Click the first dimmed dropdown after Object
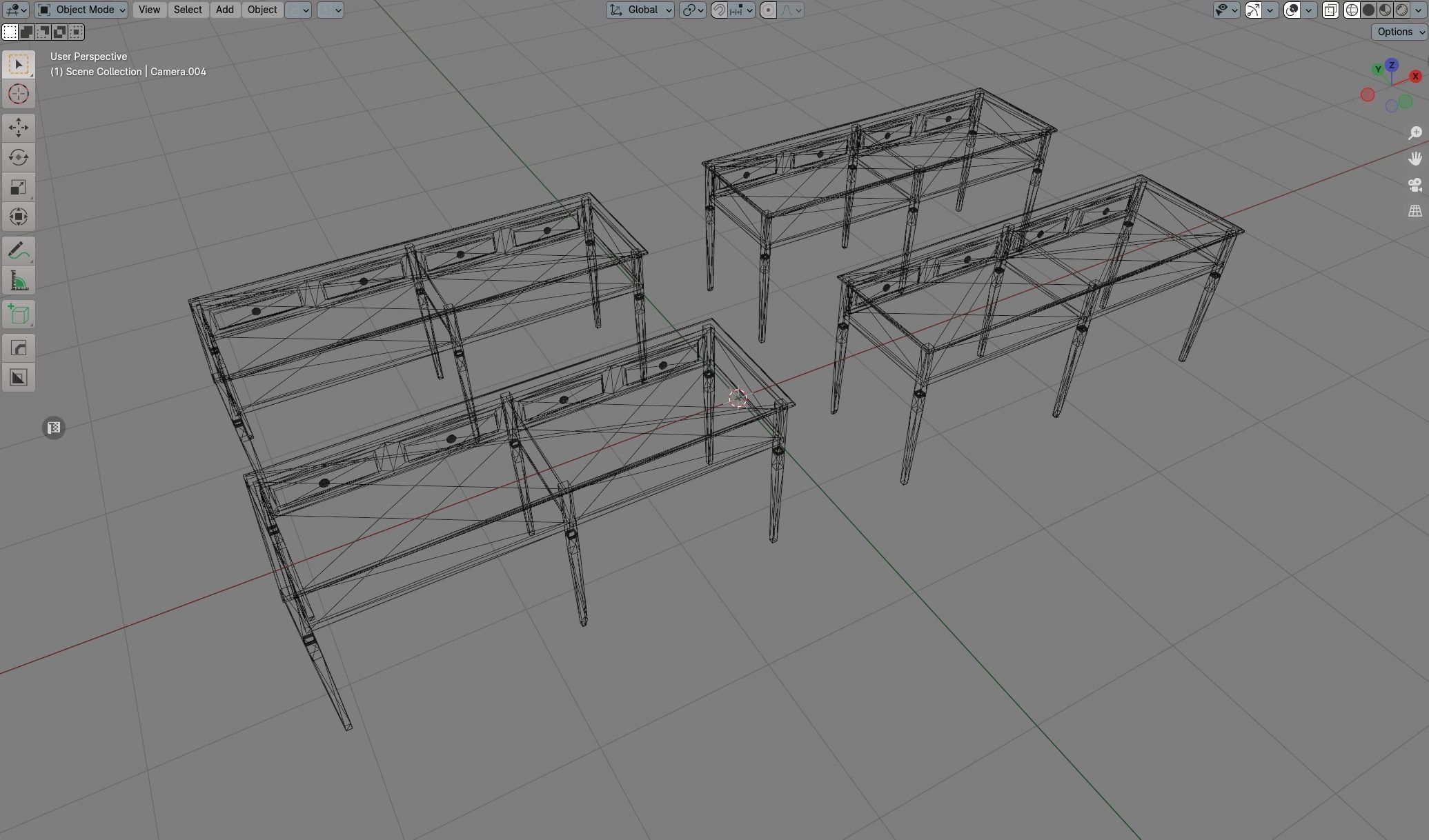 (x=298, y=10)
